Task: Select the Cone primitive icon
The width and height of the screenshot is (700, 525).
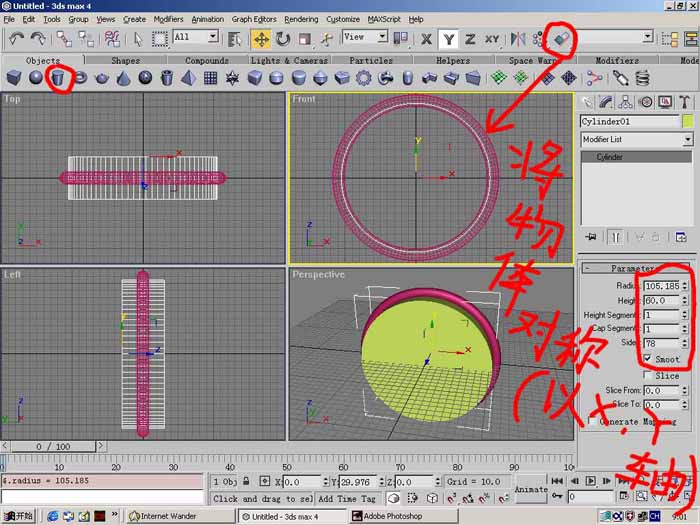Action: [x=124, y=78]
